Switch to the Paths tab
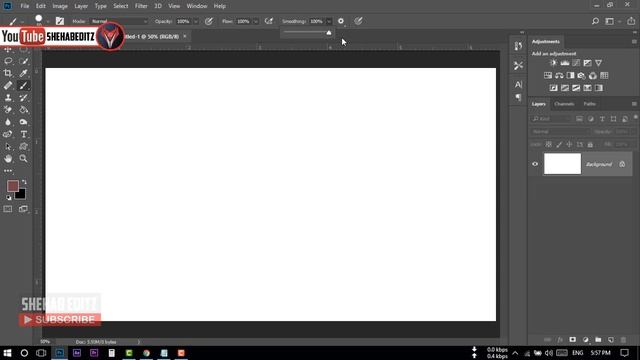Screen dimensions: 640x360 point(589,104)
